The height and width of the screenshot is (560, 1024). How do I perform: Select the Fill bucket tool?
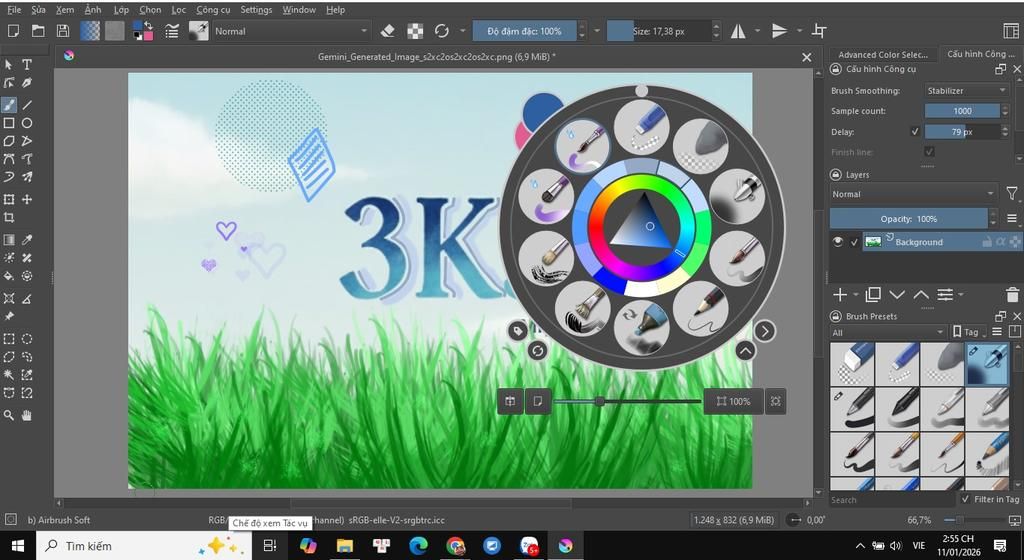(9, 276)
